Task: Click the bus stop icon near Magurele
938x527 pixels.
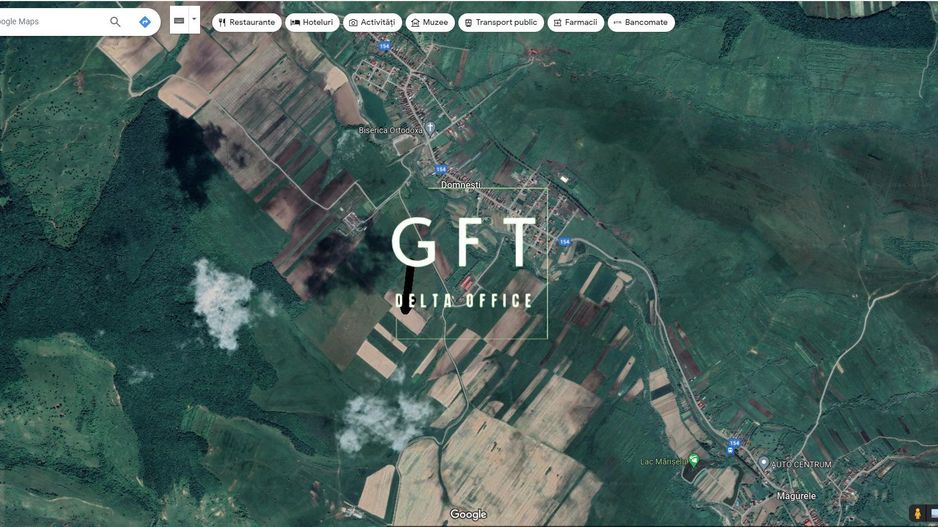Action: [x=729, y=451]
